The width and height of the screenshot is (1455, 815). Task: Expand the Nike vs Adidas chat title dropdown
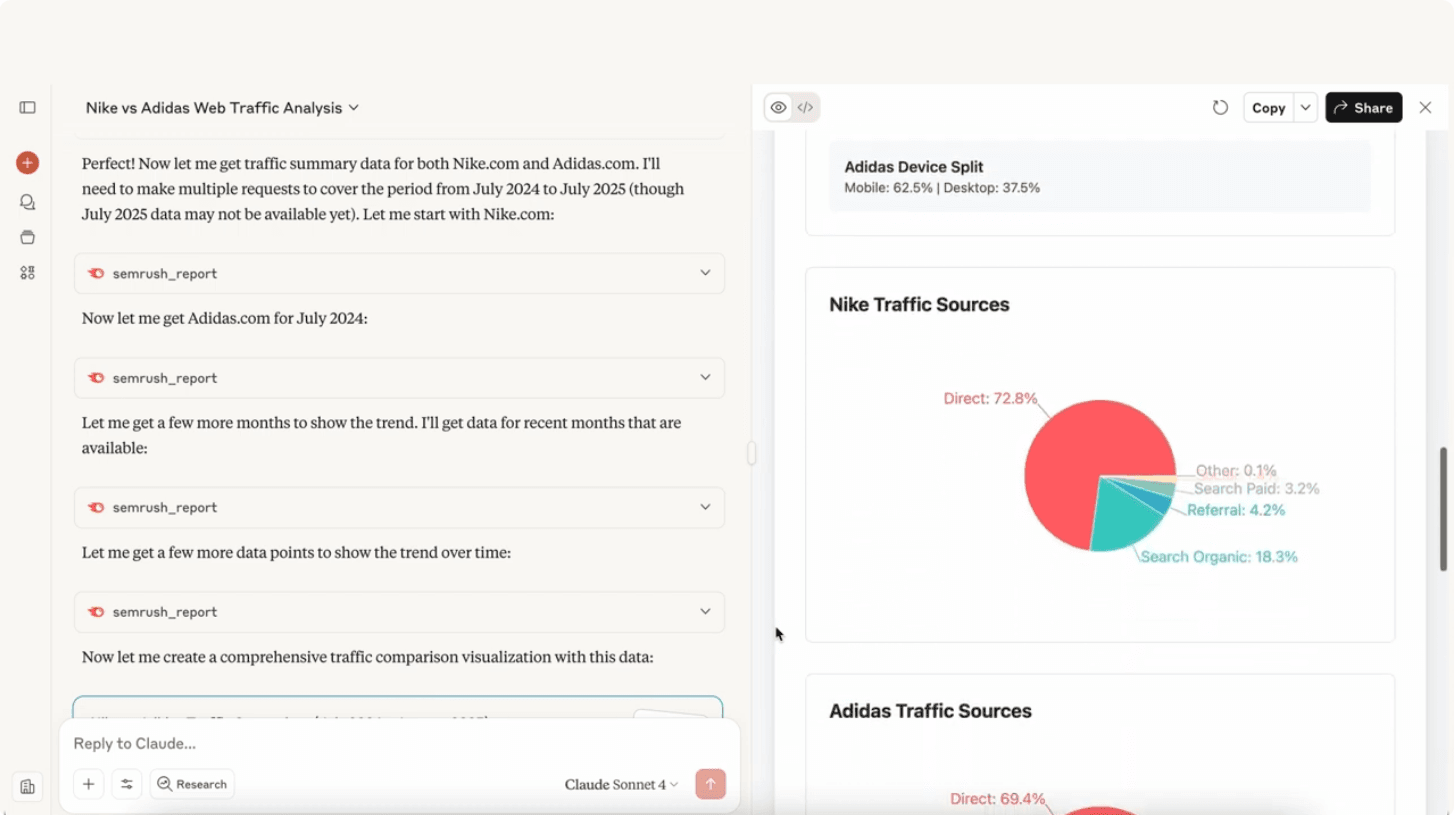tap(222, 107)
